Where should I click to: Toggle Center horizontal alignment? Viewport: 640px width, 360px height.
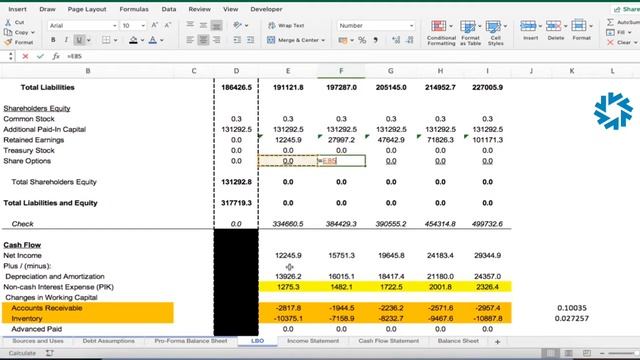(203, 40)
